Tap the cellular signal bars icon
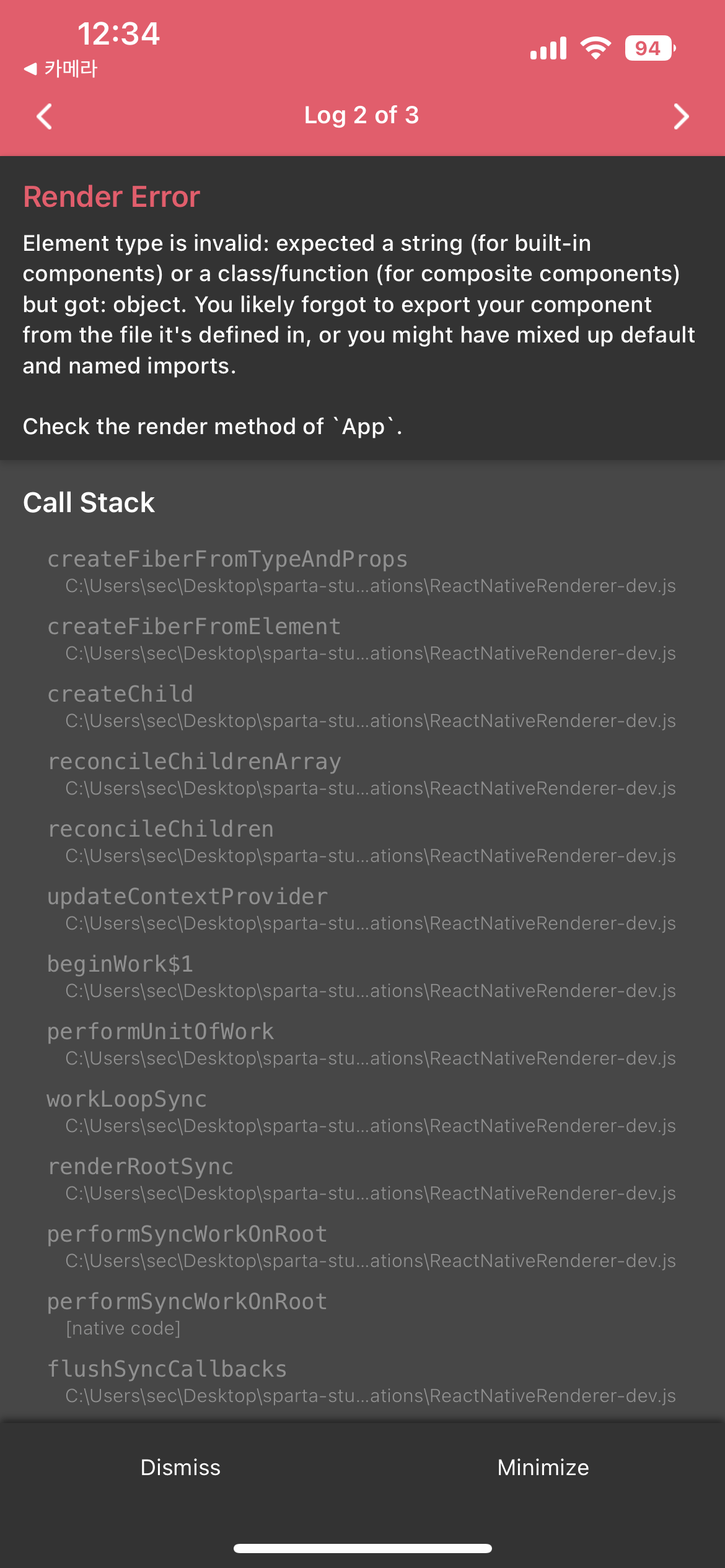This screenshot has height=1568, width=725. [x=548, y=48]
